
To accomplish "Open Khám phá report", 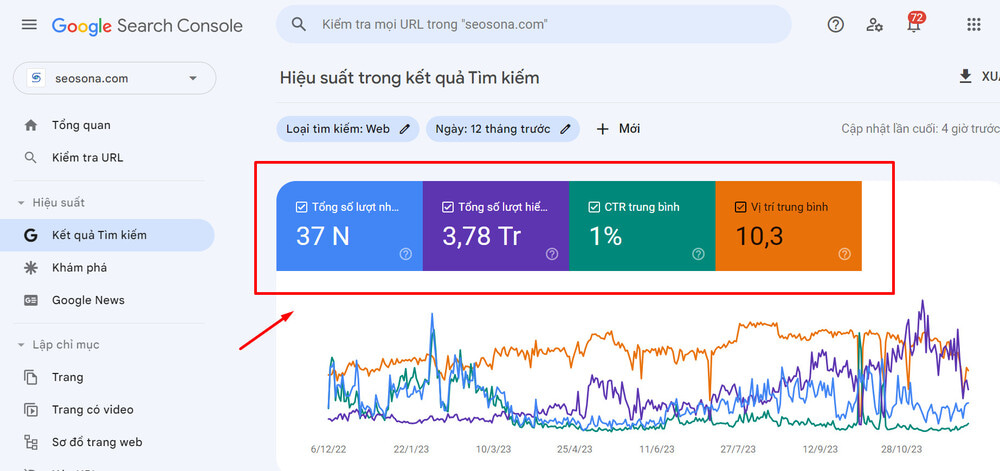I will (80, 268).
